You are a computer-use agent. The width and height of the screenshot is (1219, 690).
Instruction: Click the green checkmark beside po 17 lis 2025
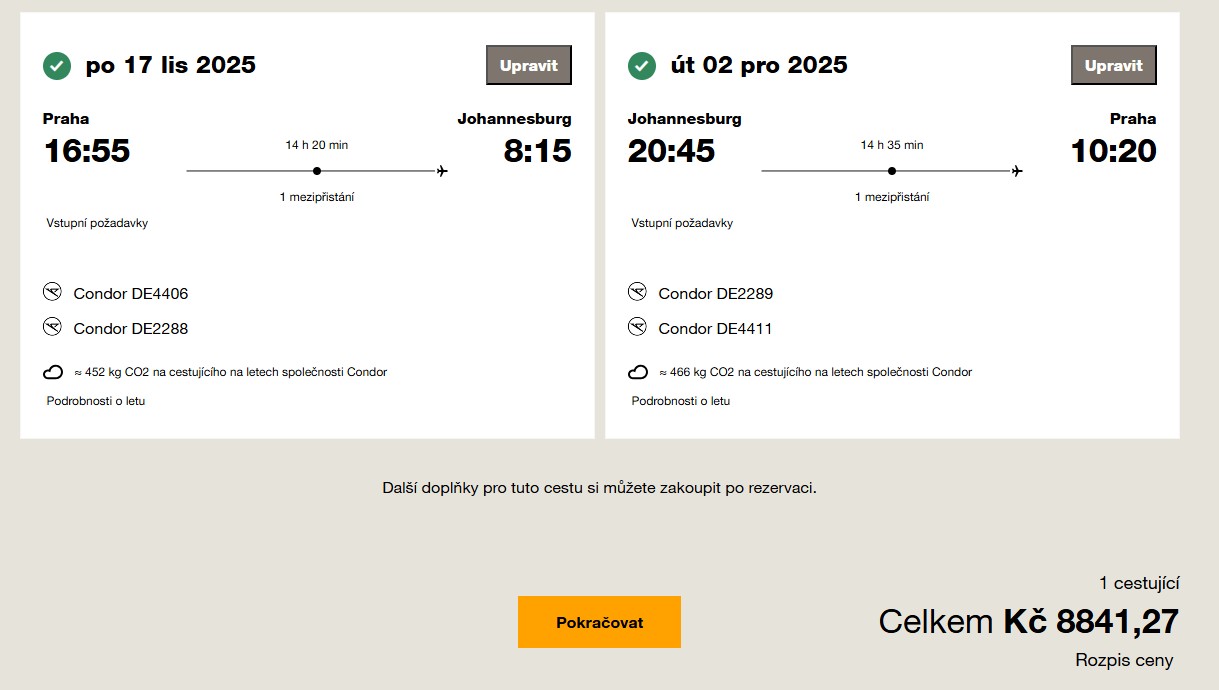(57, 66)
